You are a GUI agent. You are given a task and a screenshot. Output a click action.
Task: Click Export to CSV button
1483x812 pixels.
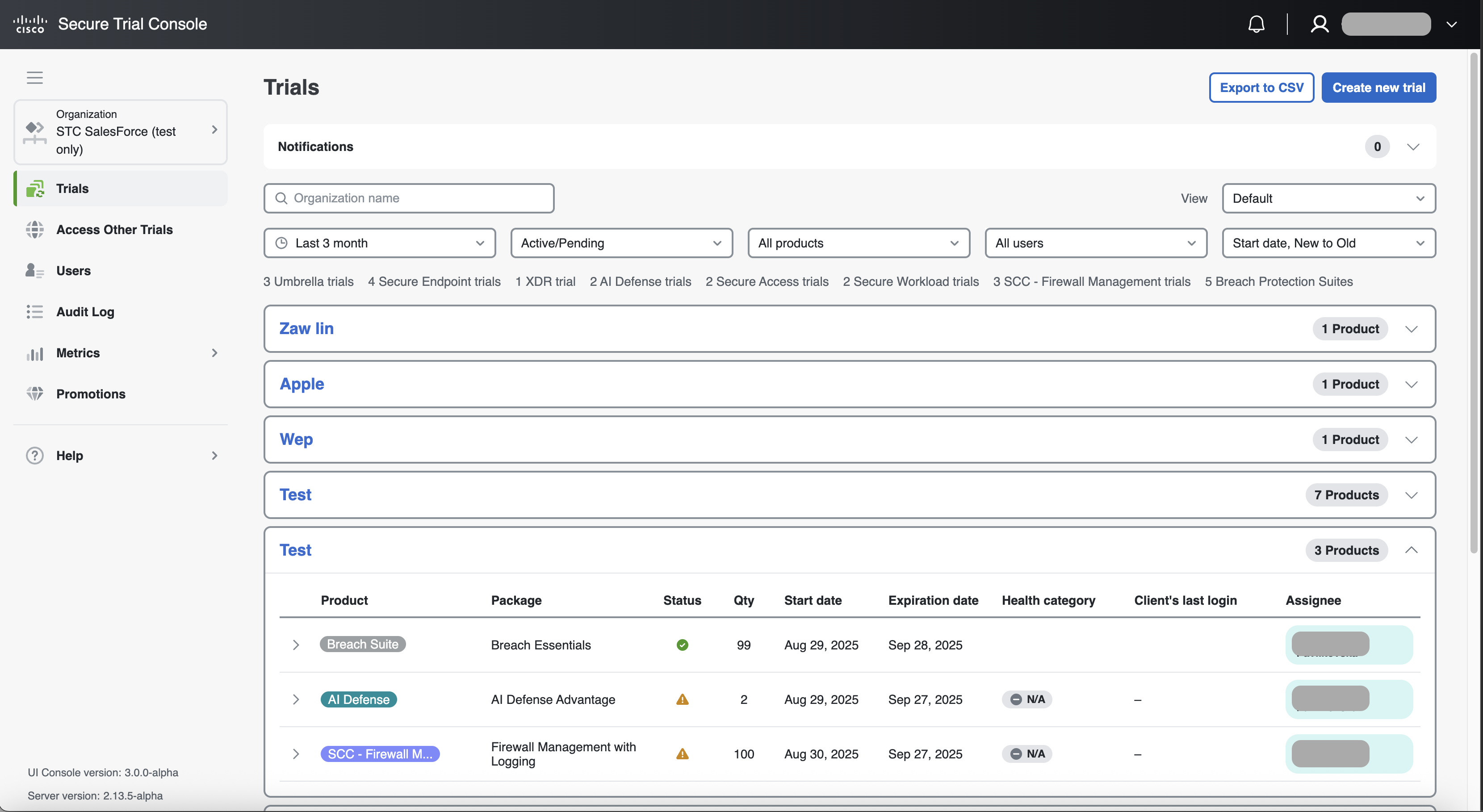point(1261,88)
